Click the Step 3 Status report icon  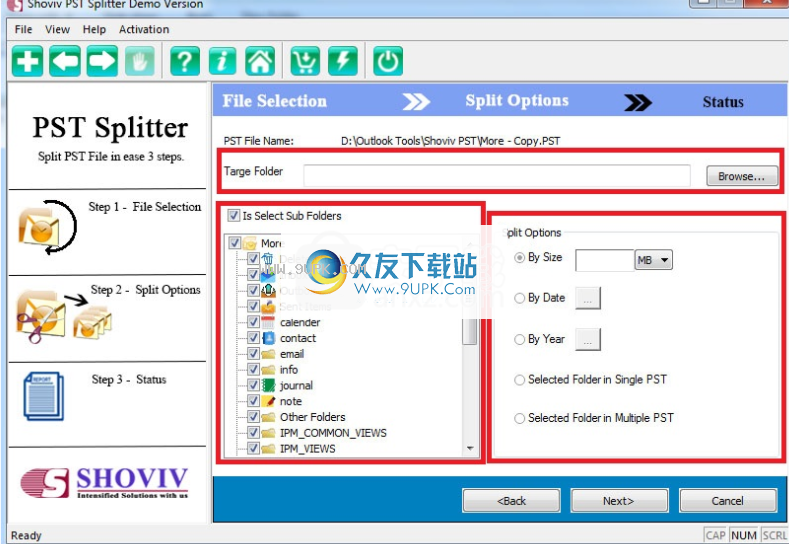click(44, 397)
